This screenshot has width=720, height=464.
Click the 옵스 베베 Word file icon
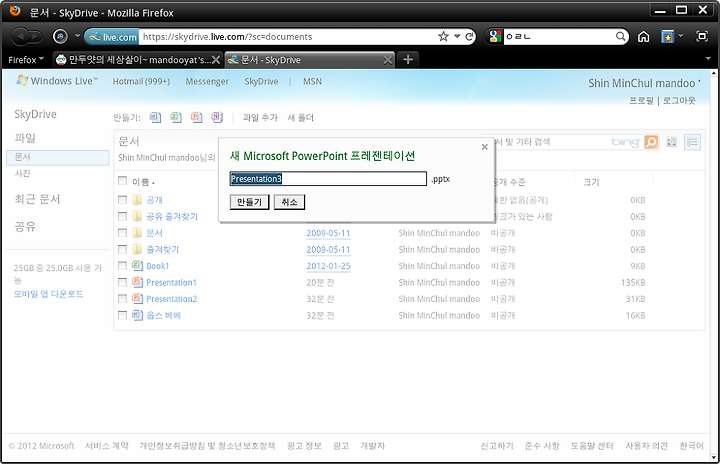coord(137,315)
